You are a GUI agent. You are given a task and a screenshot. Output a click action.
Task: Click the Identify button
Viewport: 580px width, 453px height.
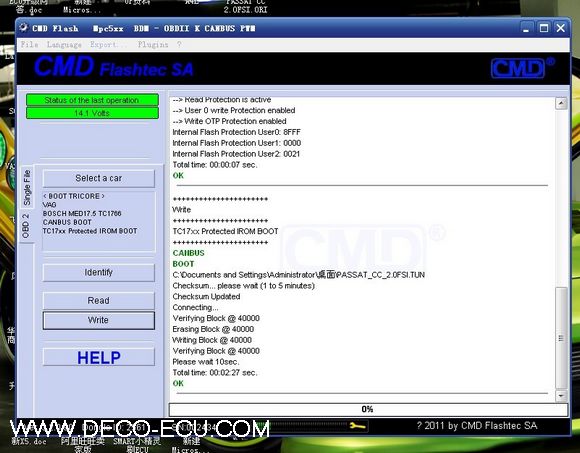(x=99, y=273)
